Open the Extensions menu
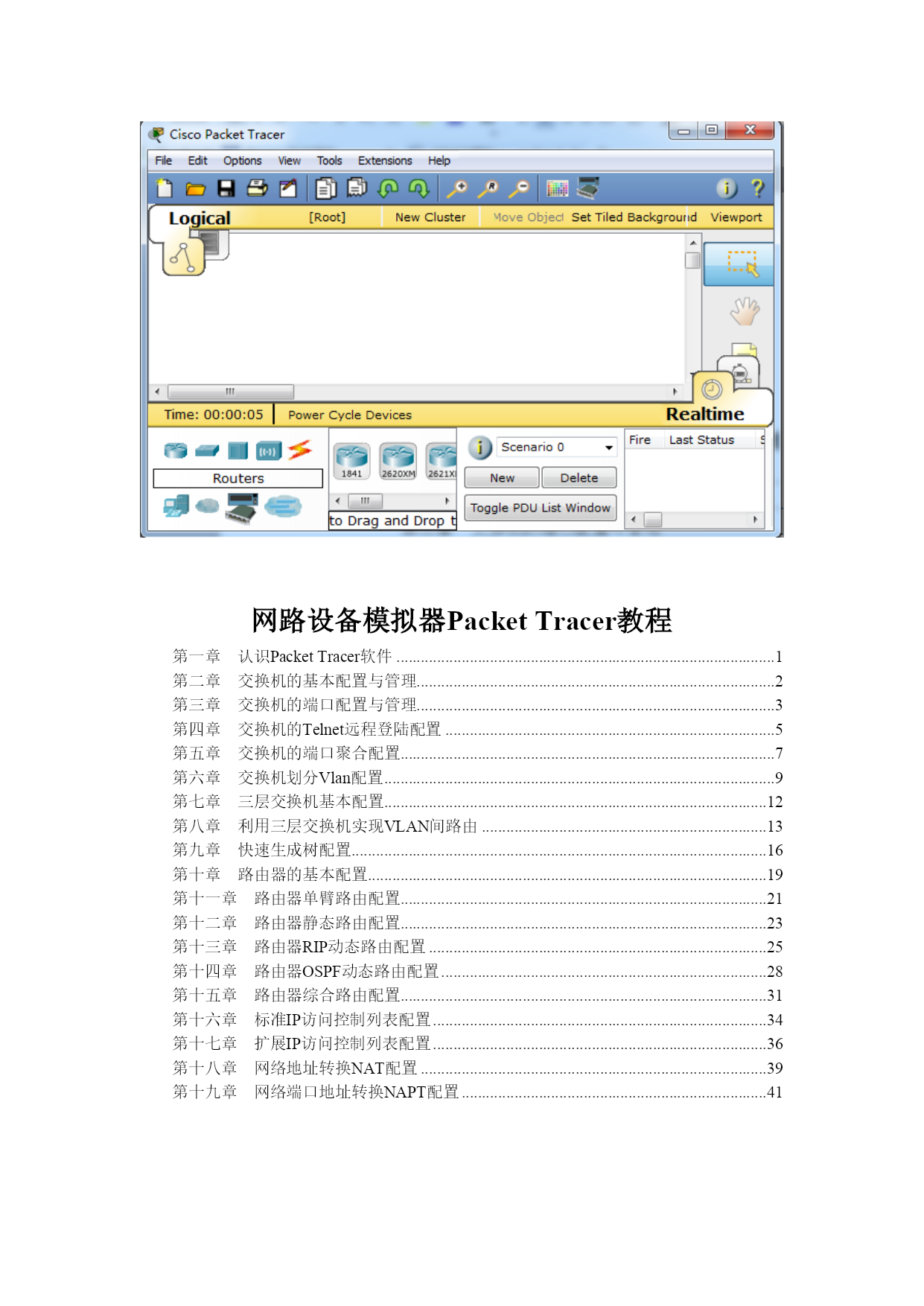This screenshot has height=1306, width=924. click(x=385, y=161)
